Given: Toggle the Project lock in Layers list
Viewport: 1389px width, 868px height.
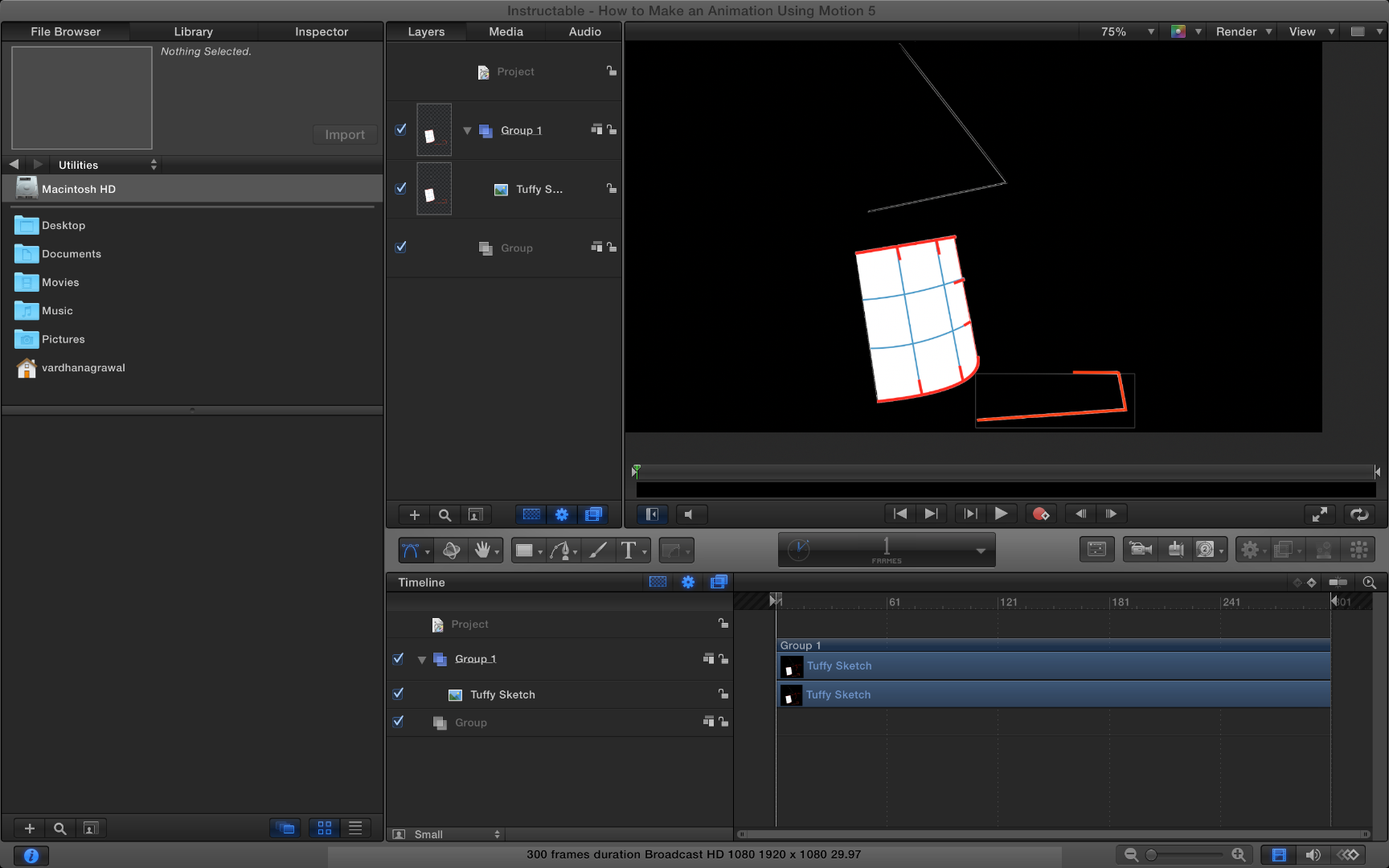Looking at the screenshot, I should (x=612, y=71).
